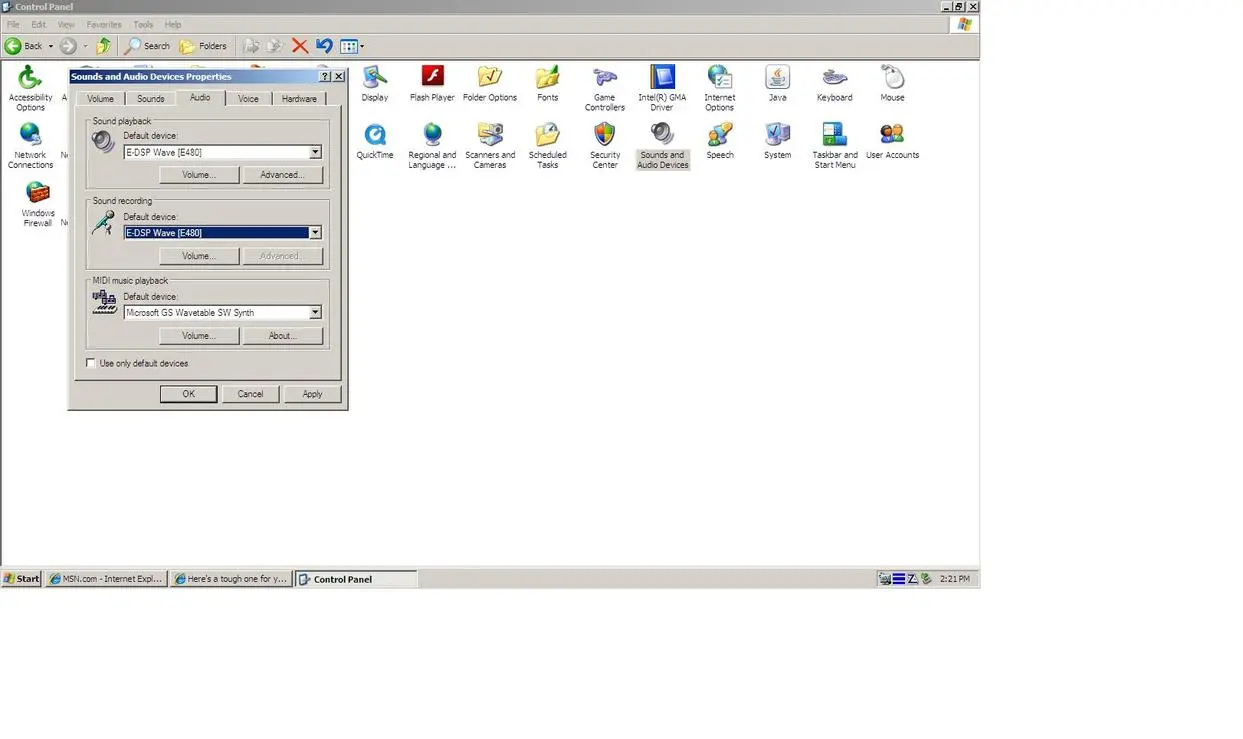The image size is (1243, 739).
Task: Click the About button for MIDI
Action: (282, 336)
